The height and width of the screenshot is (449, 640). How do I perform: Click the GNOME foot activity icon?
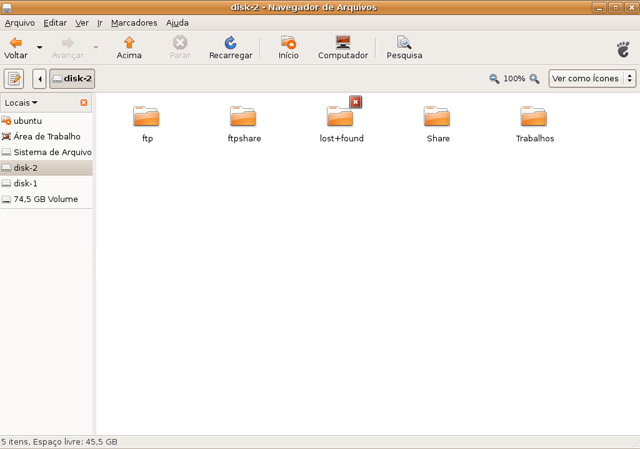(x=623, y=49)
